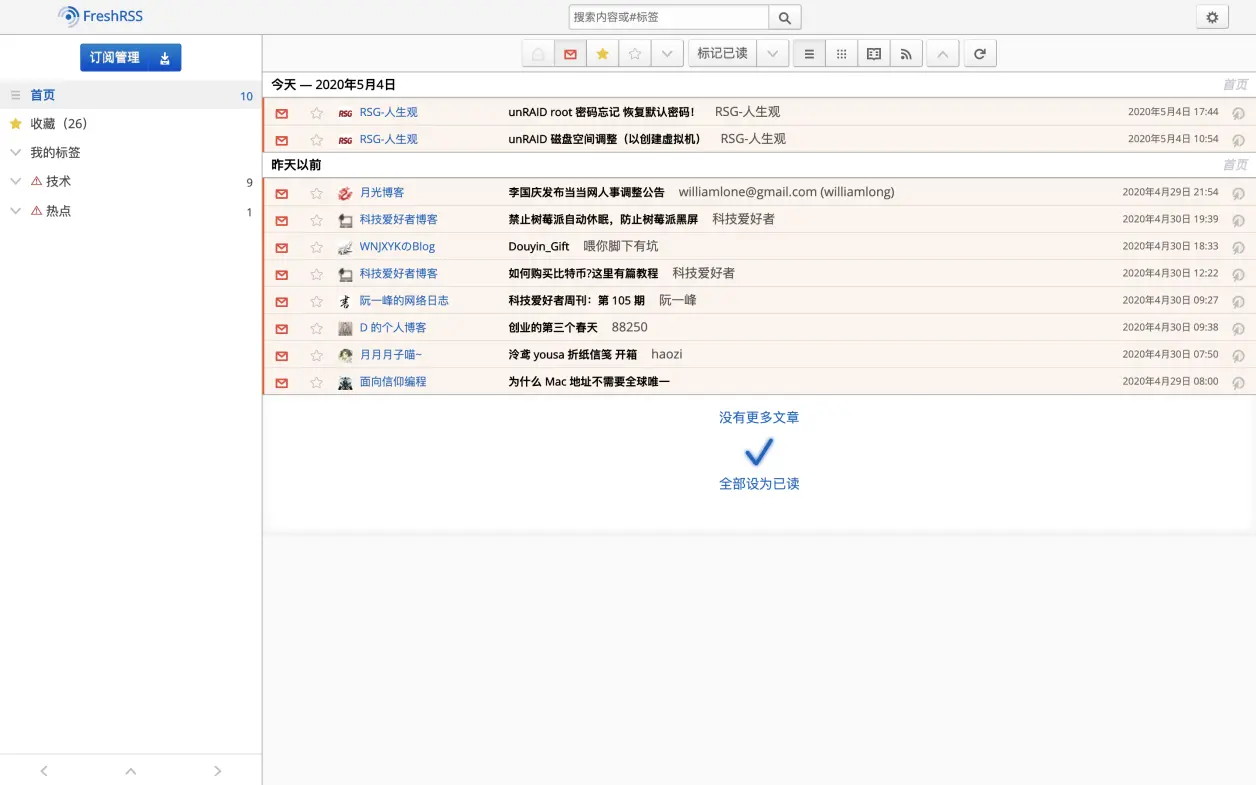
Task: Show only favorite articles via star icon
Action: 602,53
